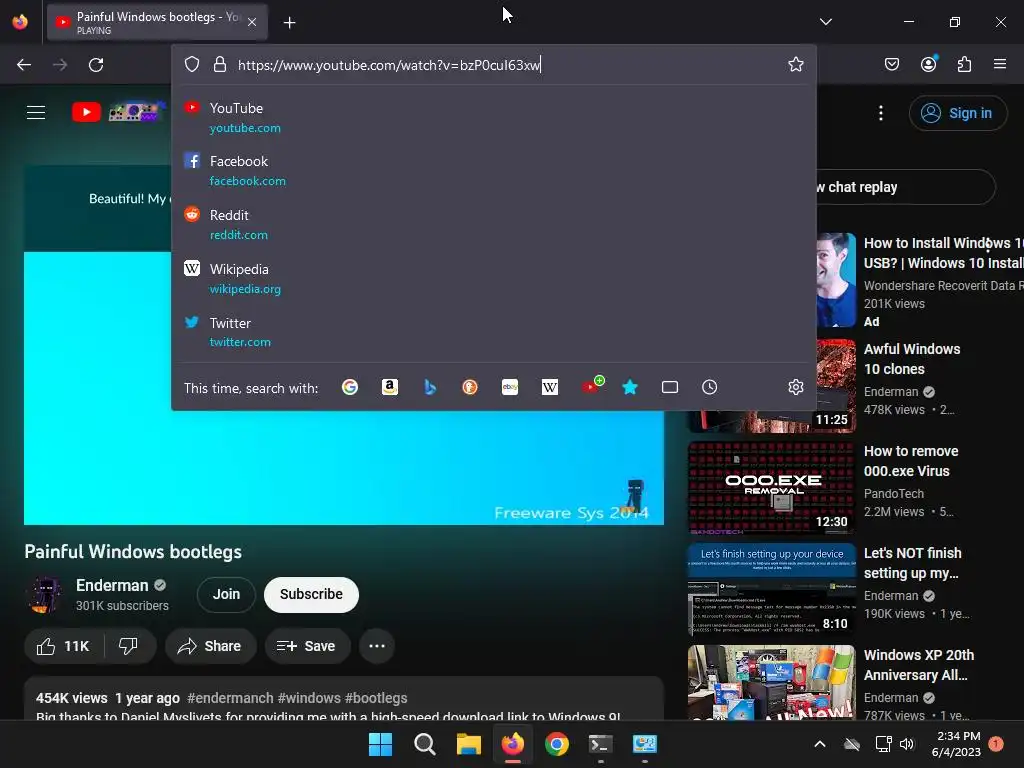Open Firefox application hamburger menu
This screenshot has height=768, width=1024.
(1000, 64)
